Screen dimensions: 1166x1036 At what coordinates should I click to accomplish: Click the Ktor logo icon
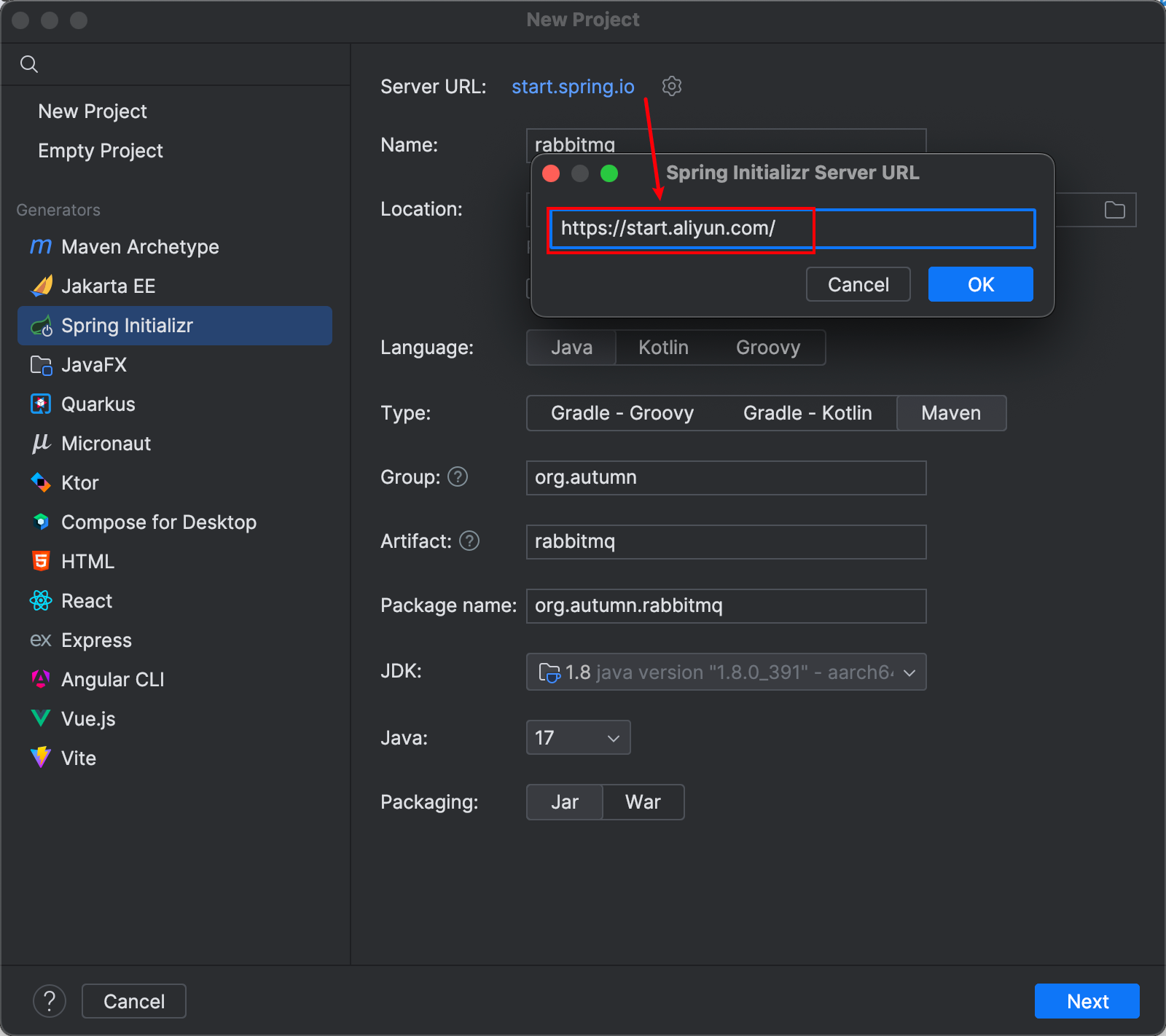[x=41, y=482]
